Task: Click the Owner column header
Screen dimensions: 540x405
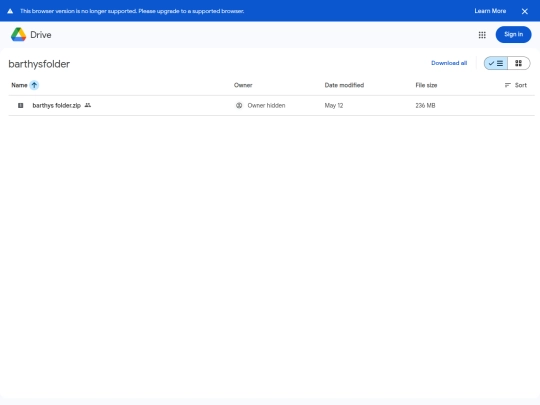Action: click(243, 85)
